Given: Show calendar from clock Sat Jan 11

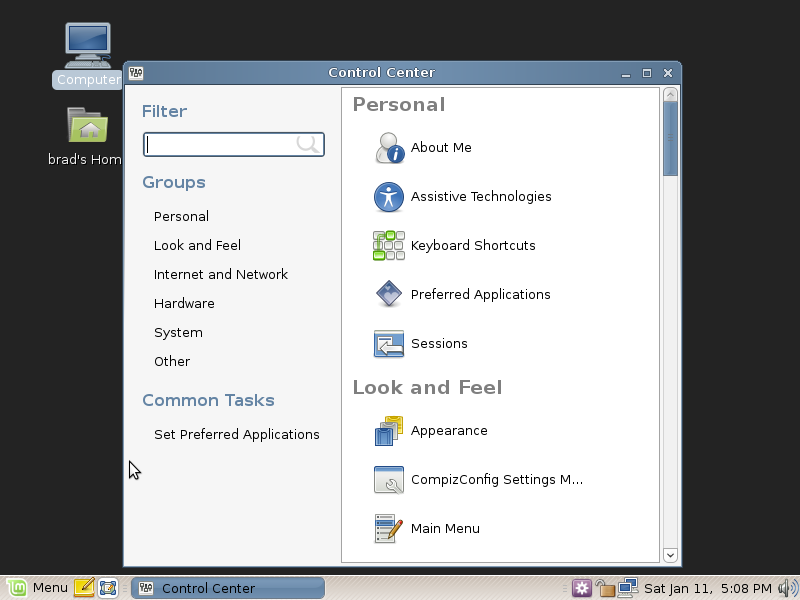Looking at the screenshot, I should 708,588.
